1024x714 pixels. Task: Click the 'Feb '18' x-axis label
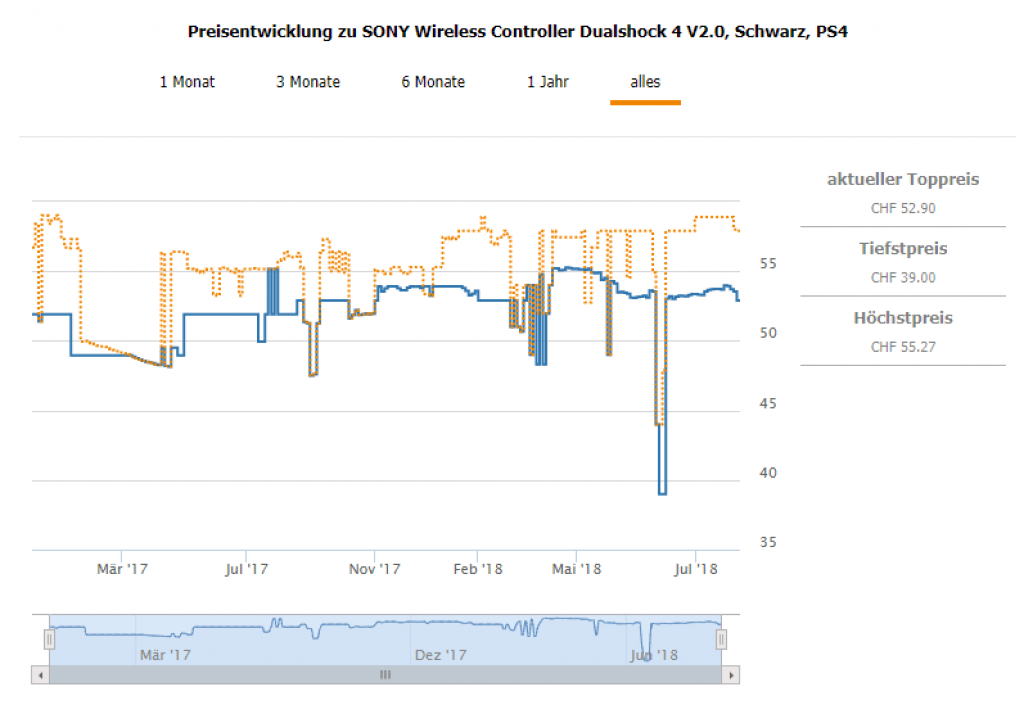point(477,569)
